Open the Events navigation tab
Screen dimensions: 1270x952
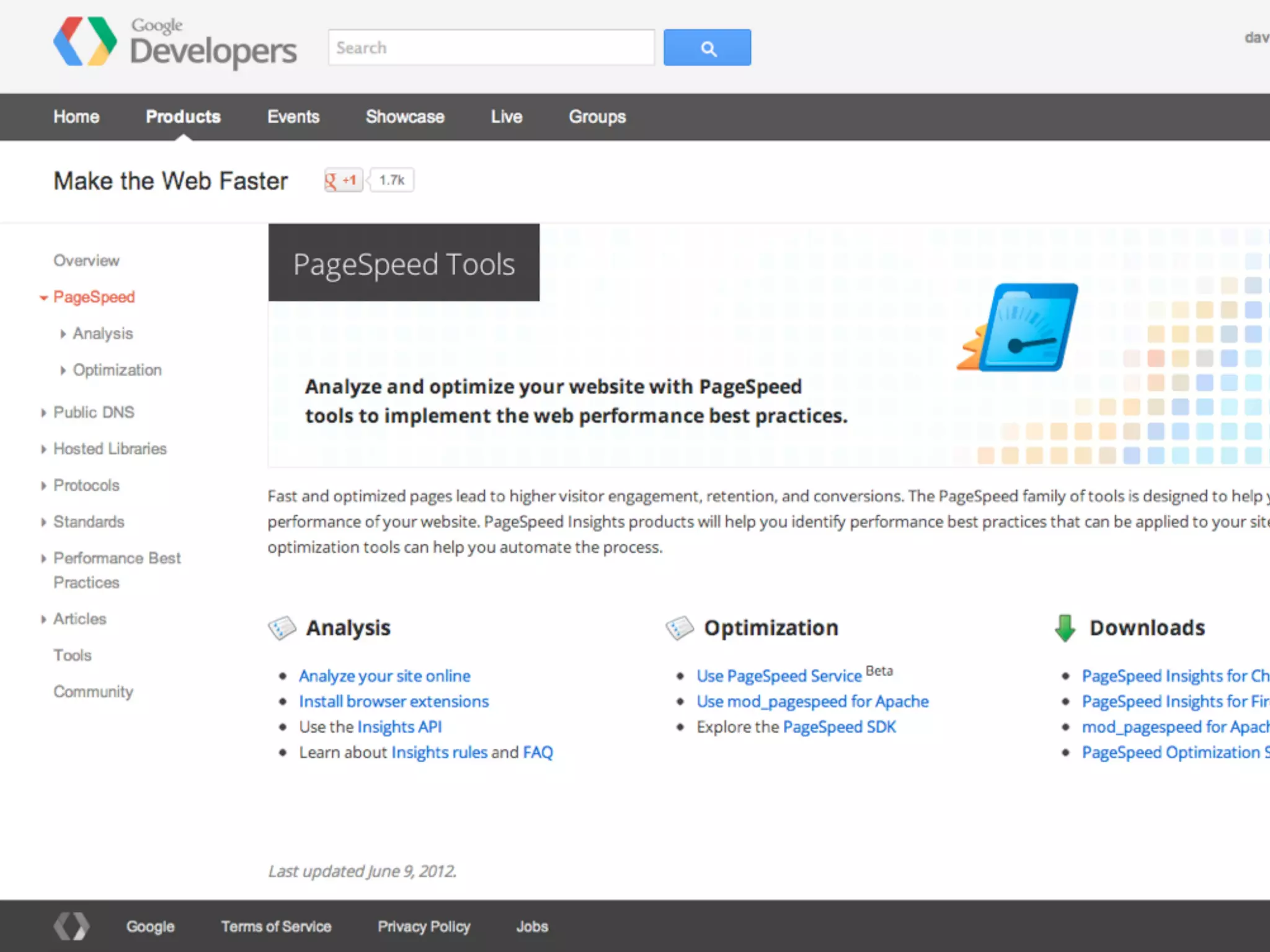click(293, 117)
